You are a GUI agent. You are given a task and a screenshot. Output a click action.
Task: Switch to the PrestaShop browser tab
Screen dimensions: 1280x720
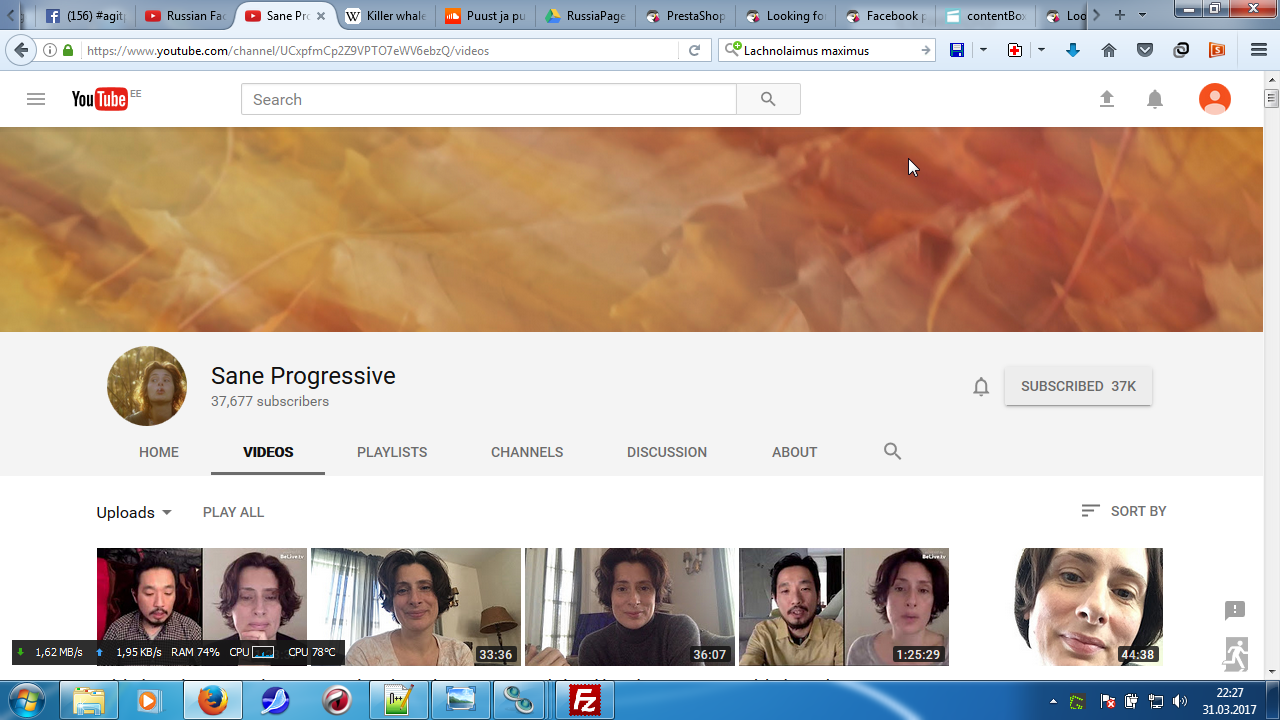click(685, 16)
